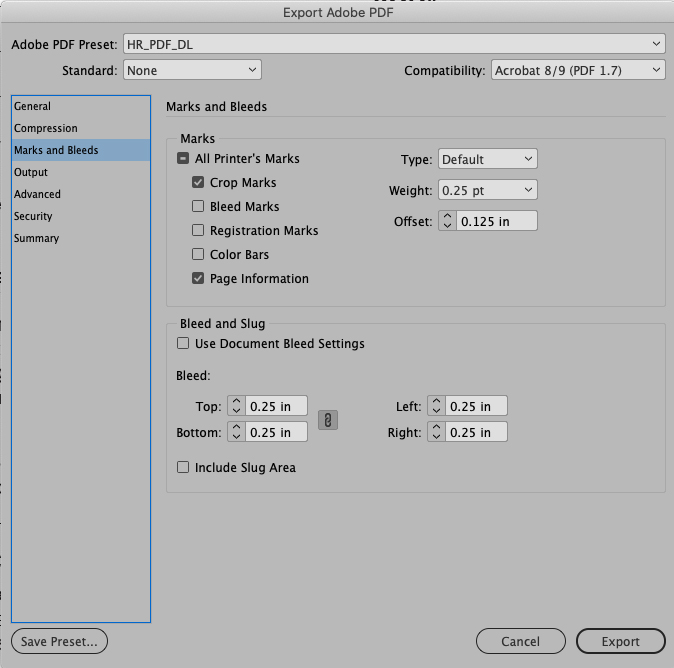Select Marks and Bleeds section

[x=81, y=150]
